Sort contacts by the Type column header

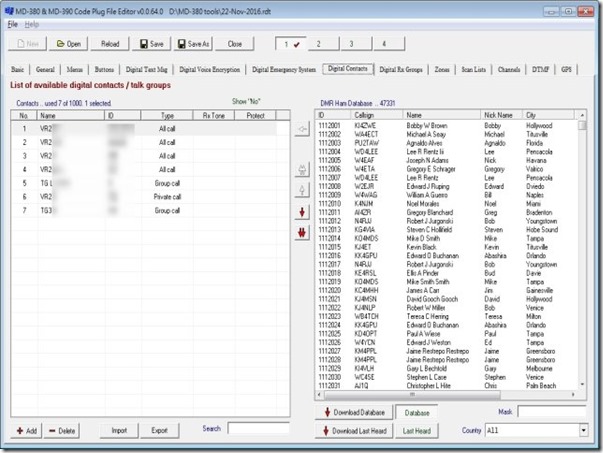pos(167,115)
